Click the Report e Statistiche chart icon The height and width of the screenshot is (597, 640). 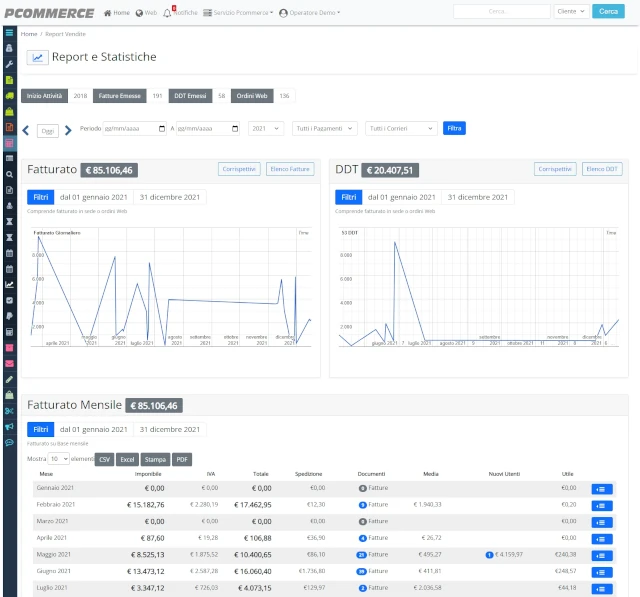(38, 58)
